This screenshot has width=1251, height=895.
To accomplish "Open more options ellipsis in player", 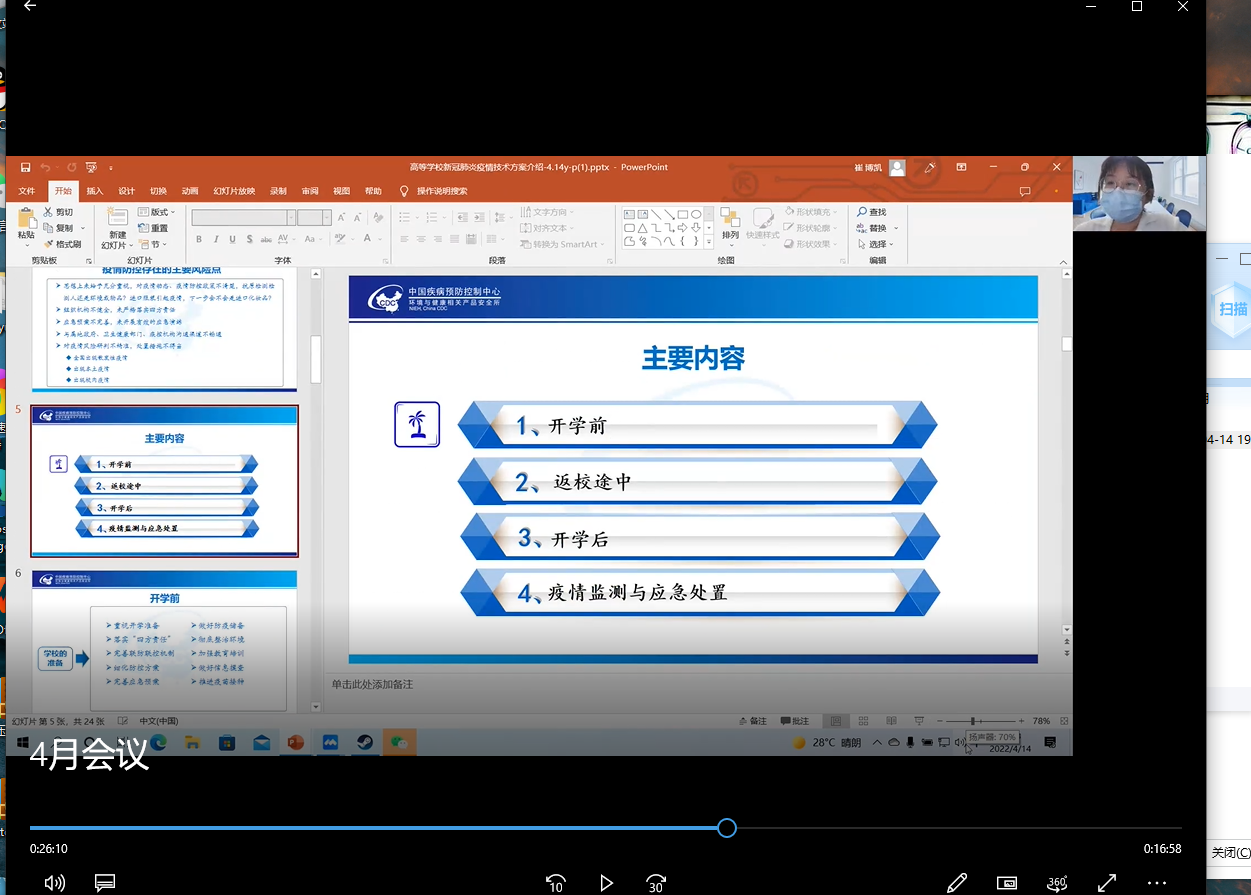I will tap(1157, 882).
